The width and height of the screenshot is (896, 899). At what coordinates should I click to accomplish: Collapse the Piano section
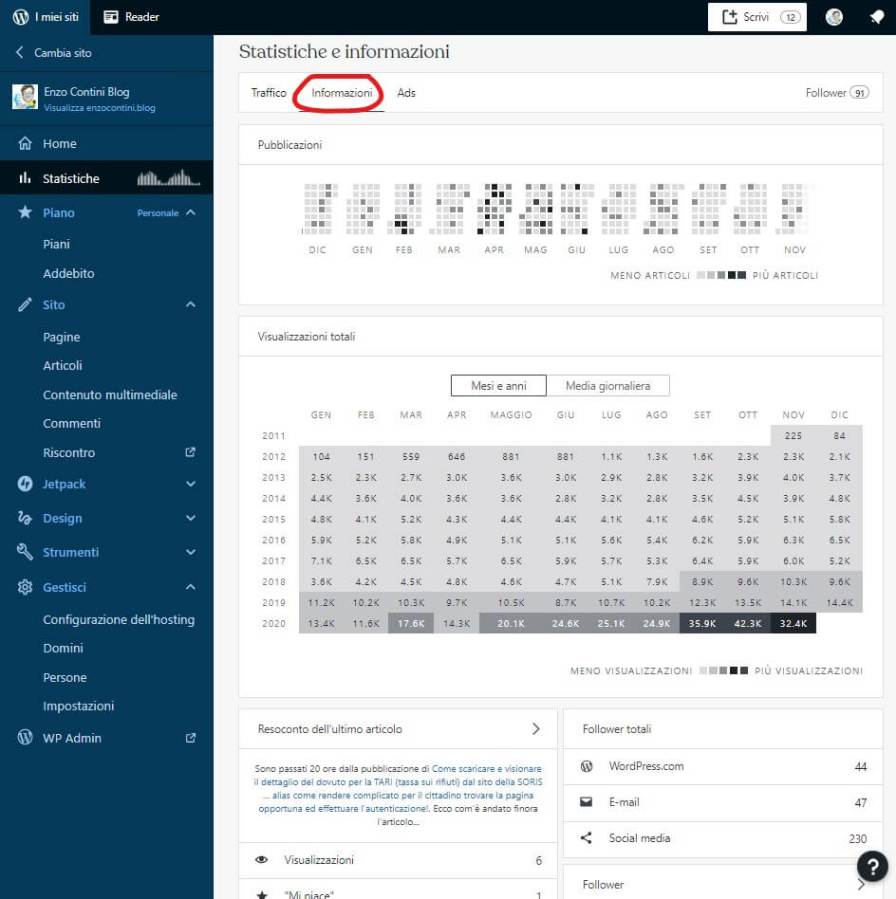click(x=191, y=213)
